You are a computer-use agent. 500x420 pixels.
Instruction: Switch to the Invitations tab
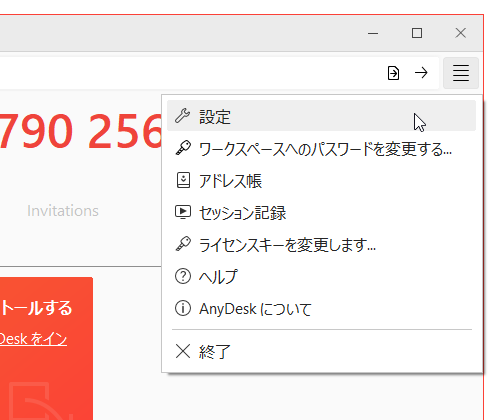click(x=63, y=211)
